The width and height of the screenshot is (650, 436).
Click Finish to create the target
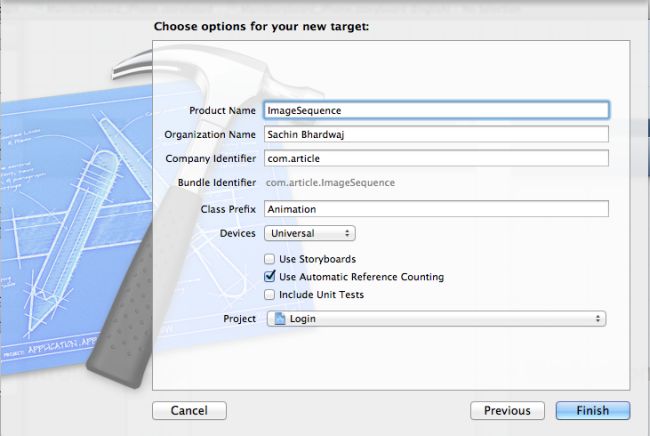[x=593, y=410]
